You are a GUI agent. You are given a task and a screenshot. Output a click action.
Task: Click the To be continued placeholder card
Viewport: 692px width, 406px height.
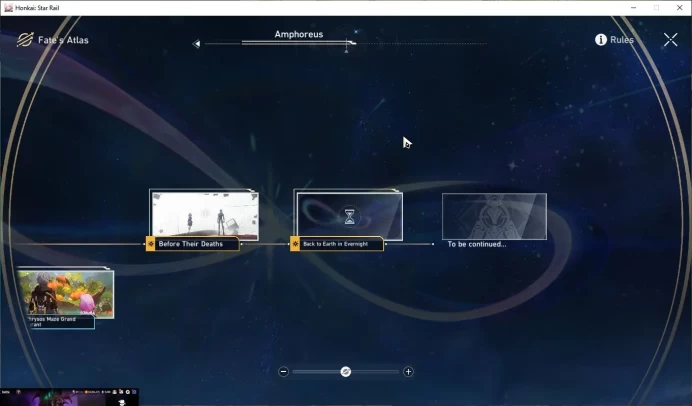coord(494,216)
